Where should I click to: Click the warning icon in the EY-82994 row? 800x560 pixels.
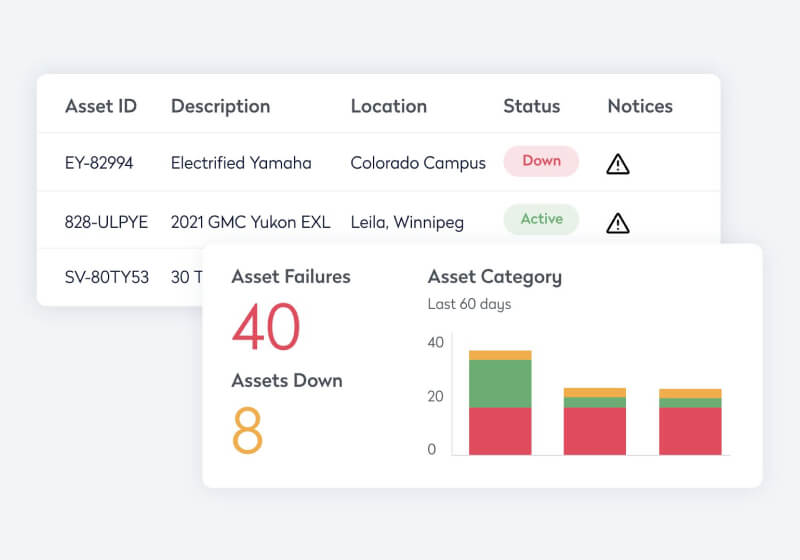pos(618,164)
